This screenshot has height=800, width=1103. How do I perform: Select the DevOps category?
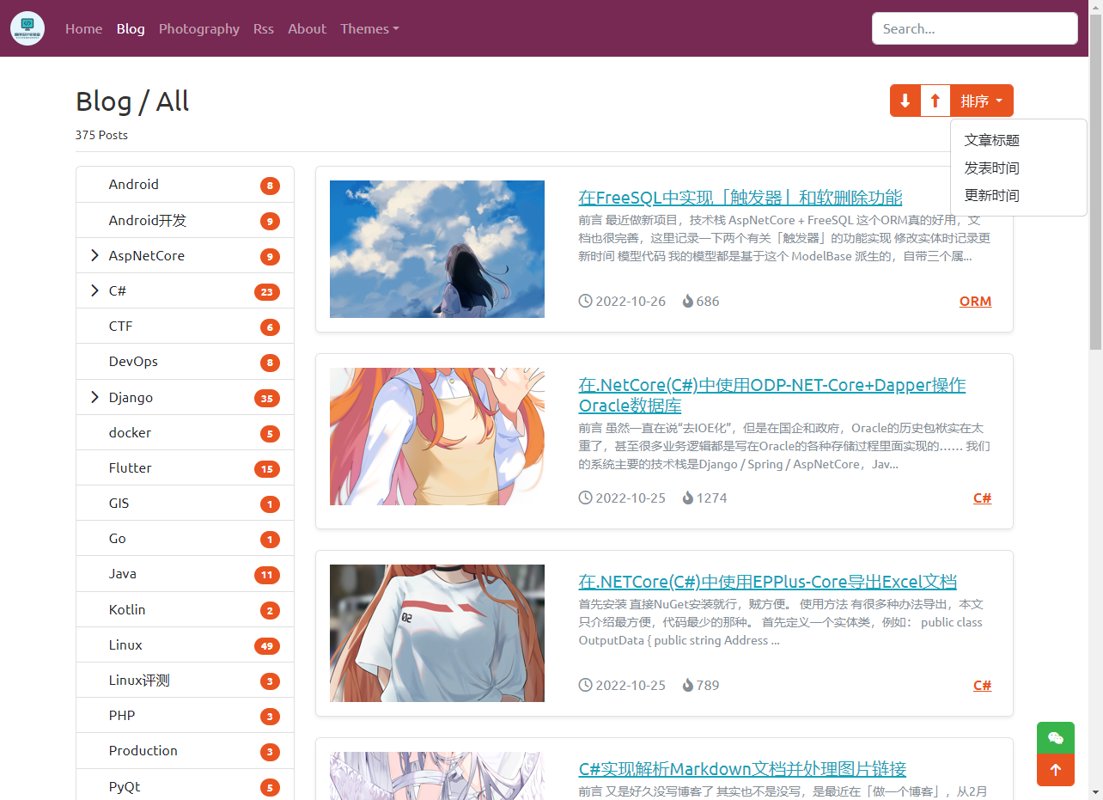(x=185, y=362)
